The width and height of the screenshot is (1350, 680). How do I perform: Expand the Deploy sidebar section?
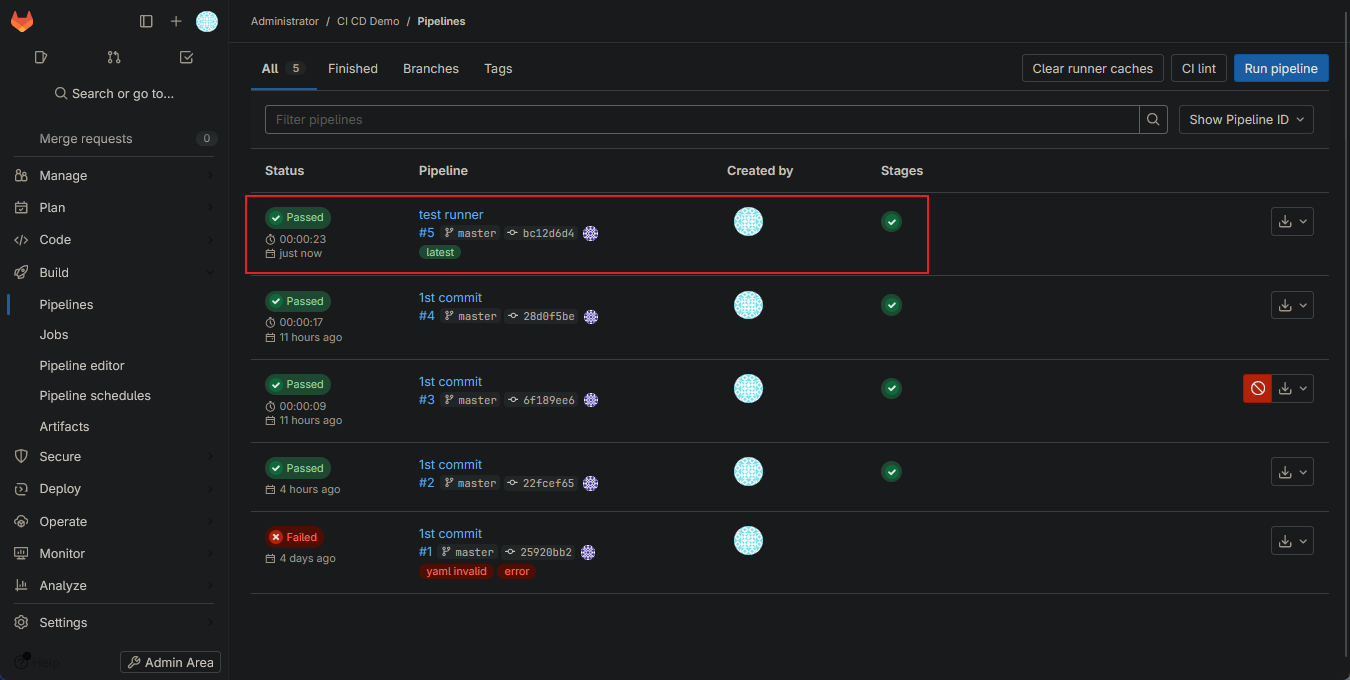click(114, 488)
